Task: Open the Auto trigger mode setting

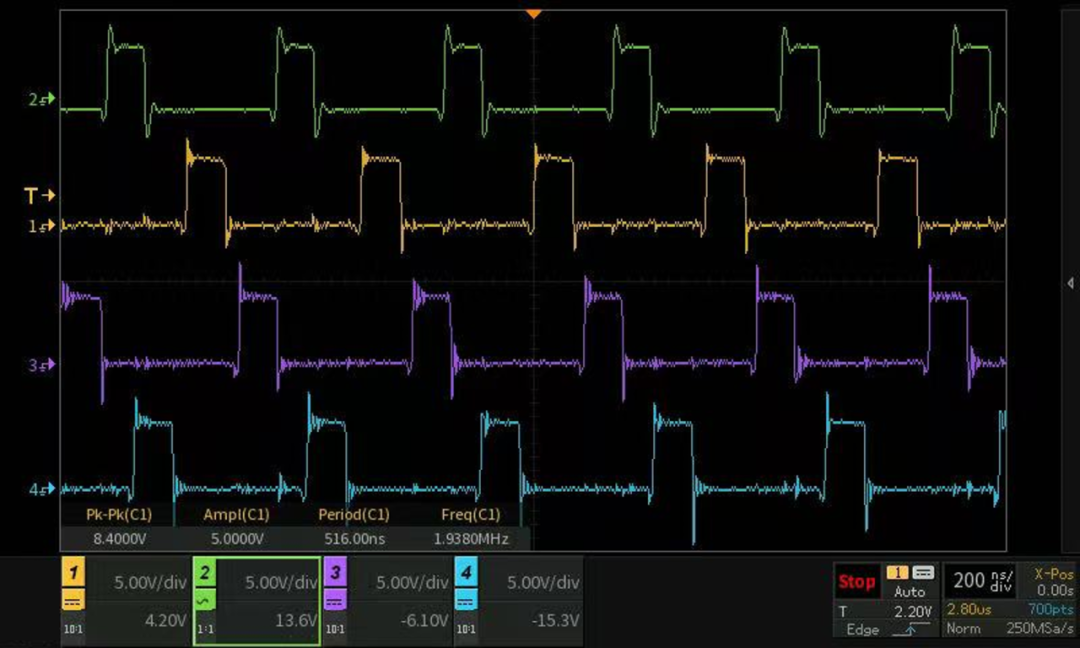Action: 909,592
